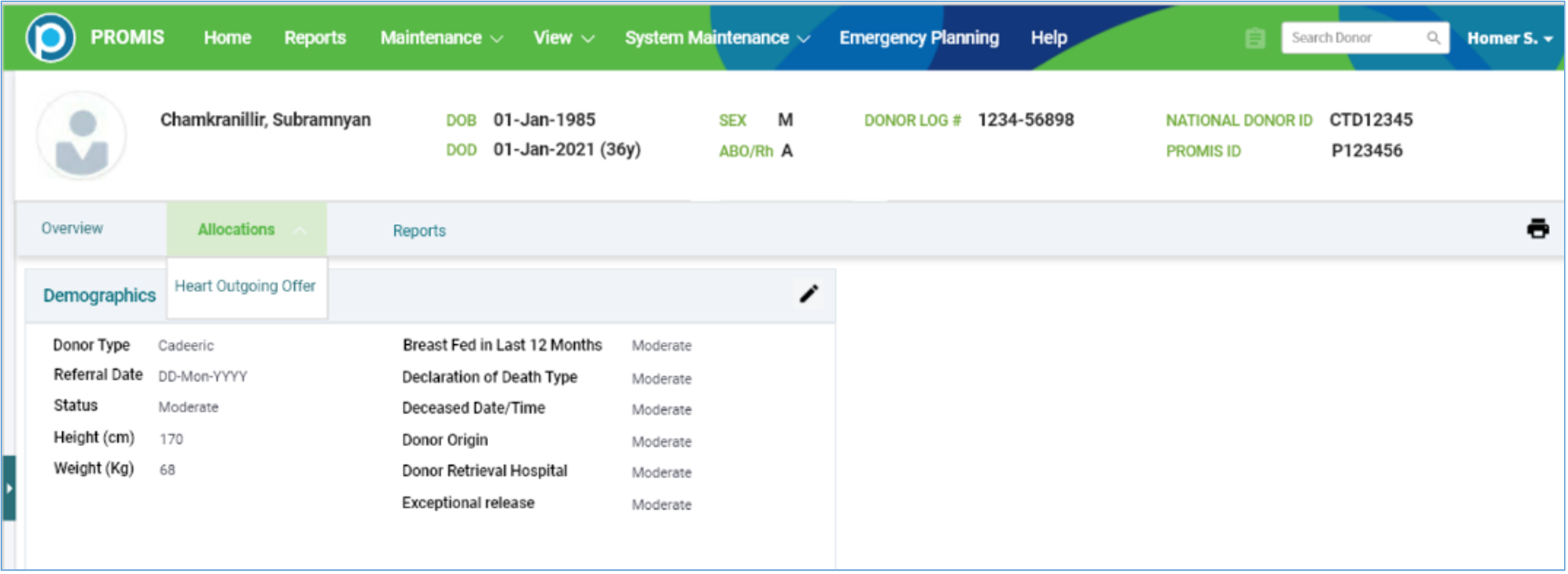Open the Maintenance dropdown menu
Image resolution: width=1568 pixels, height=574 pixels.
click(x=441, y=38)
